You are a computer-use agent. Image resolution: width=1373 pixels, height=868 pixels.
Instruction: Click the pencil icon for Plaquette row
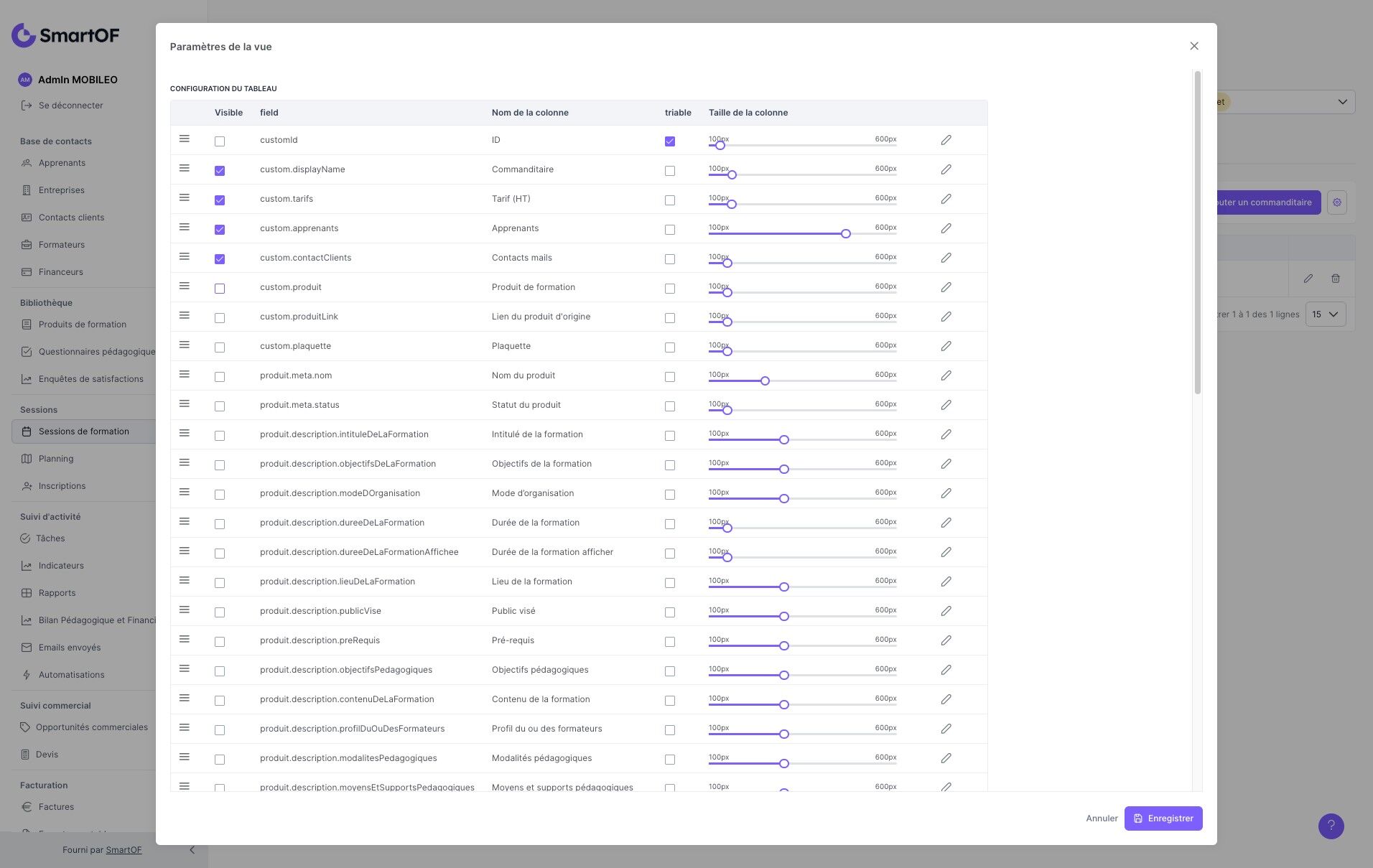946,347
